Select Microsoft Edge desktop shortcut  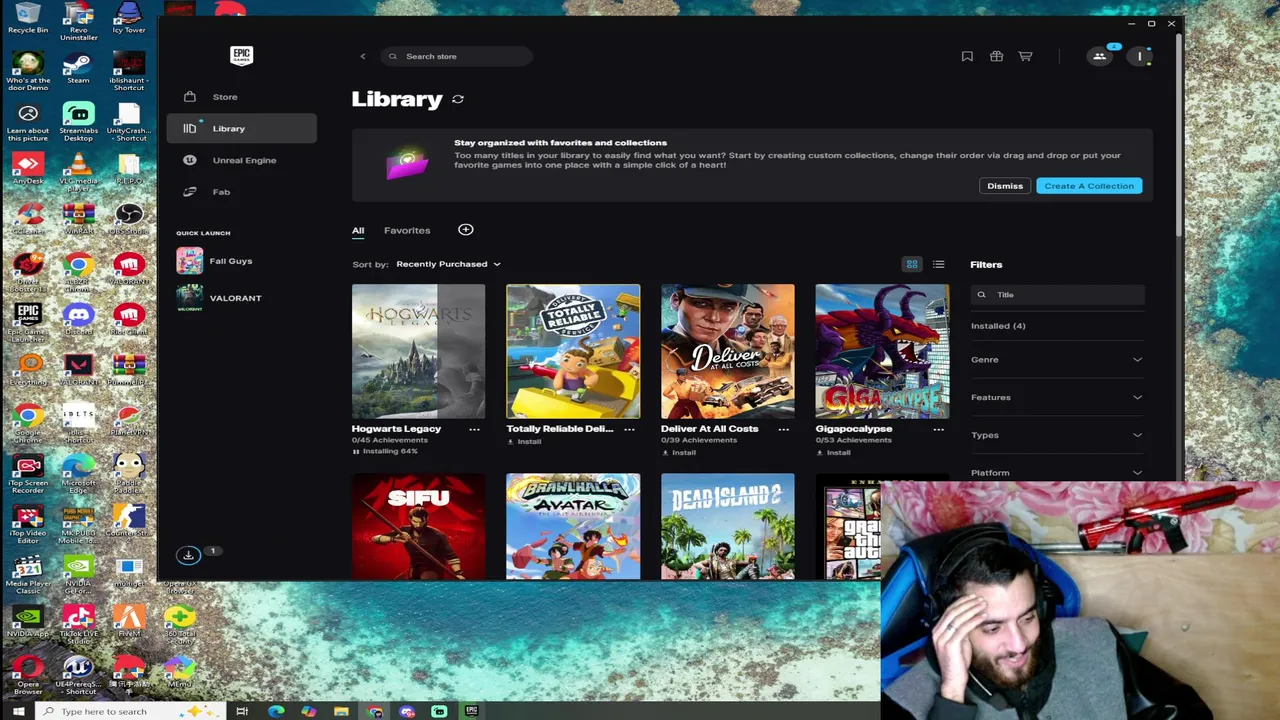pyautogui.click(x=78, y=471)
